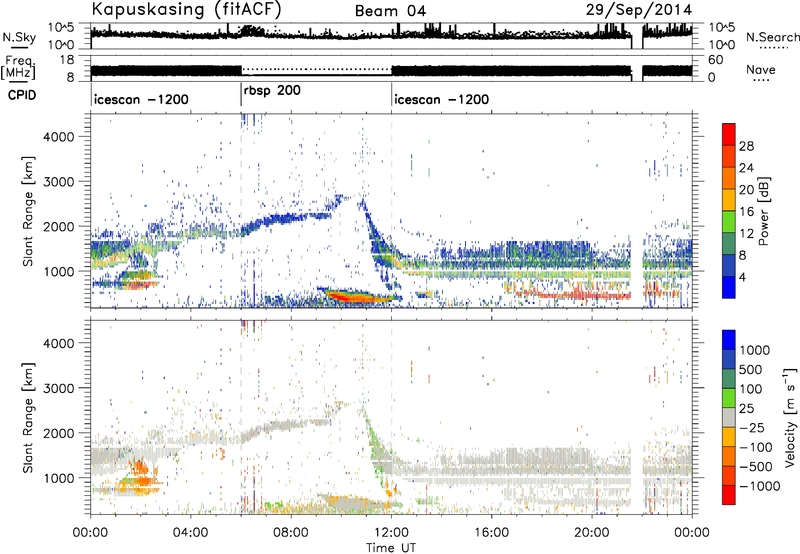Select the "20:00" time tick label
Image resolution: width=800 pixels, height=554 pixels.
[591, 533]
